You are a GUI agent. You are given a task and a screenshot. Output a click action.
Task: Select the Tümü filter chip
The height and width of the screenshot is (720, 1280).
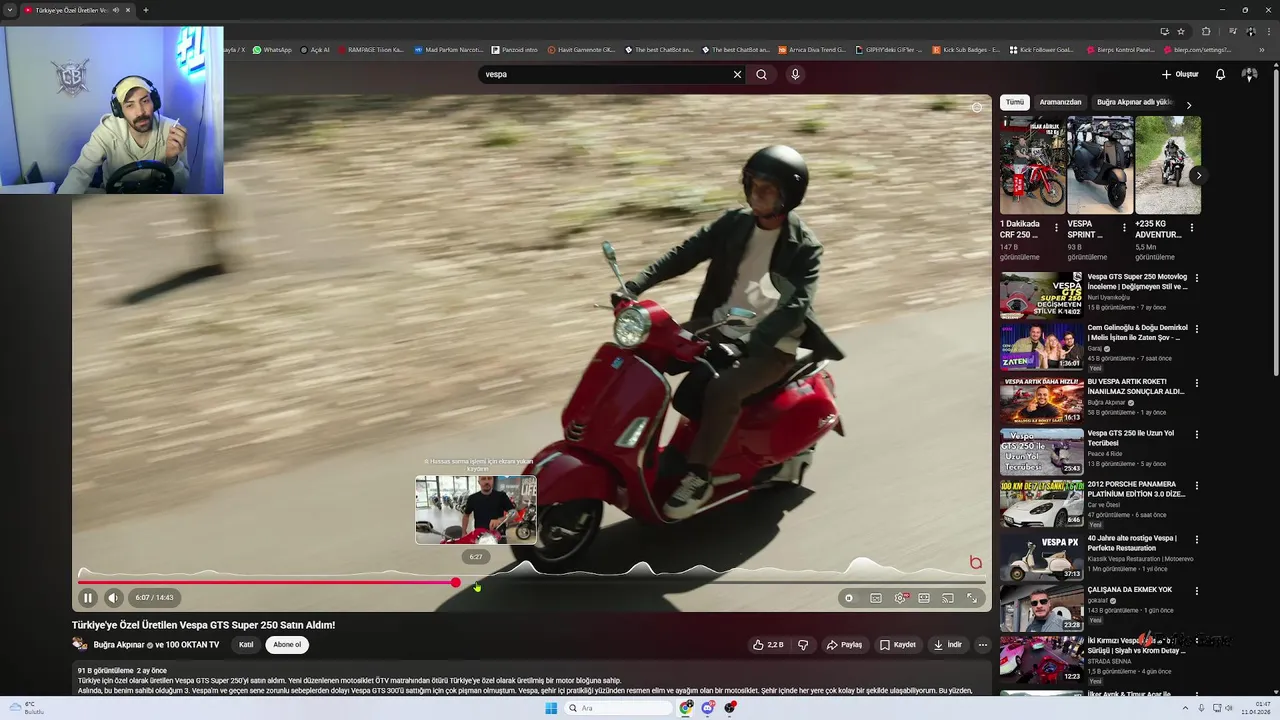tap(1015, 102)
